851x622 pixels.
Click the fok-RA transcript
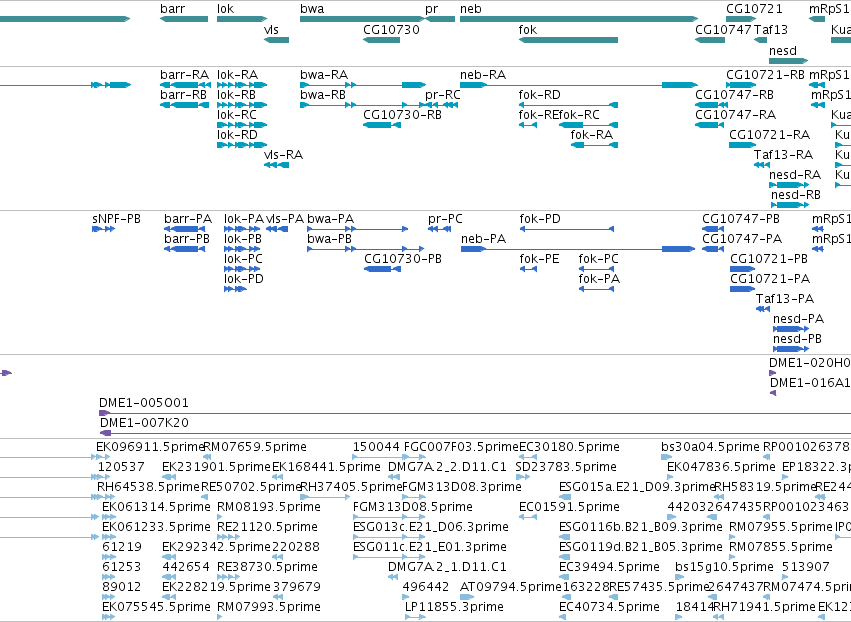coord(594,145)
